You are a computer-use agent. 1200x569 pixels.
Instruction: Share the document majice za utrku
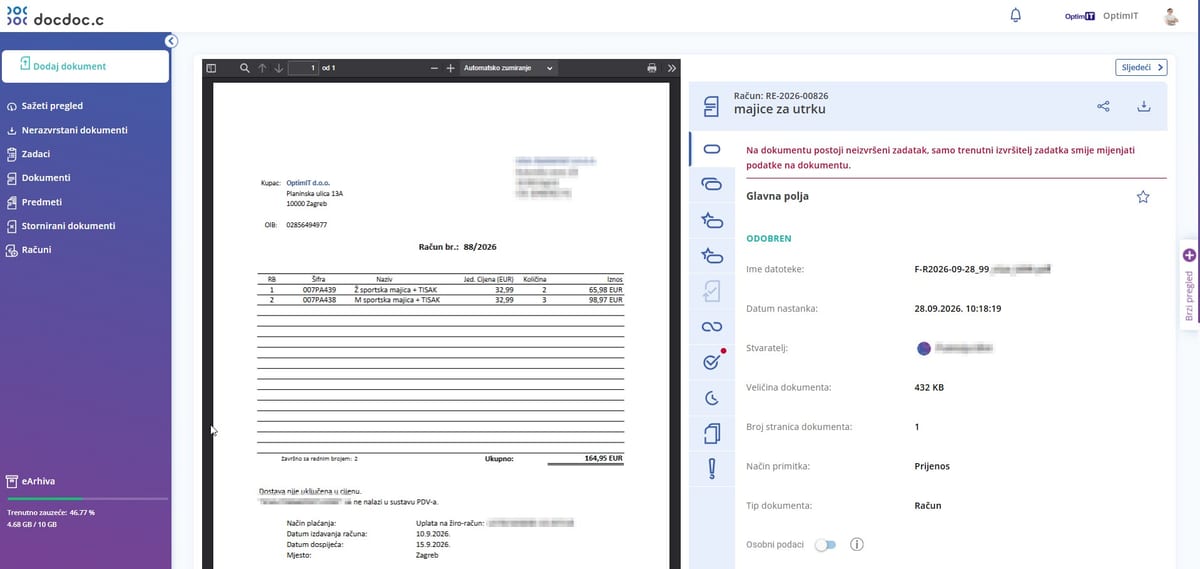tap(1104, 106)
